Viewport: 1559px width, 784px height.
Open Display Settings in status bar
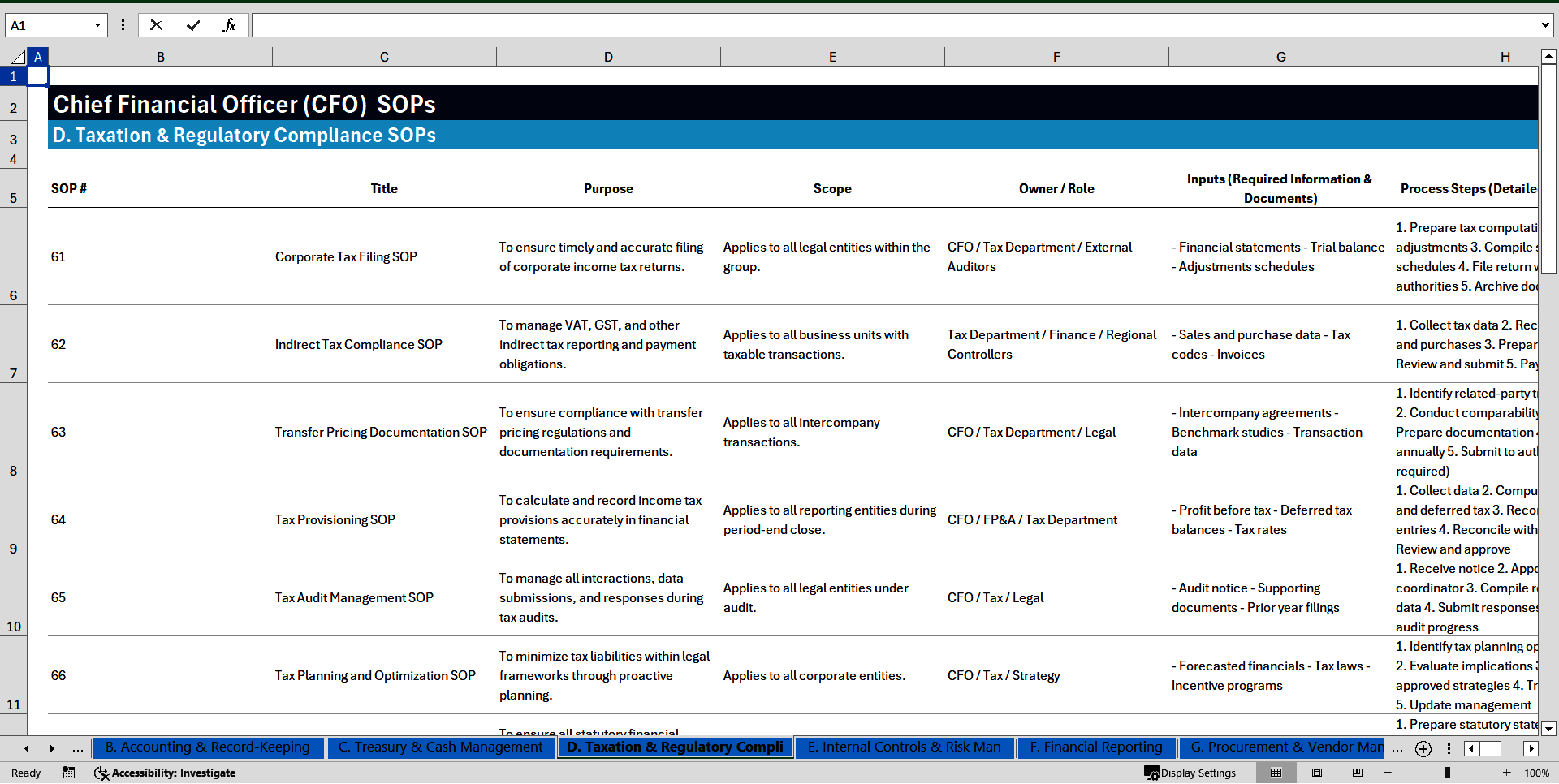tap(1190, 773)
